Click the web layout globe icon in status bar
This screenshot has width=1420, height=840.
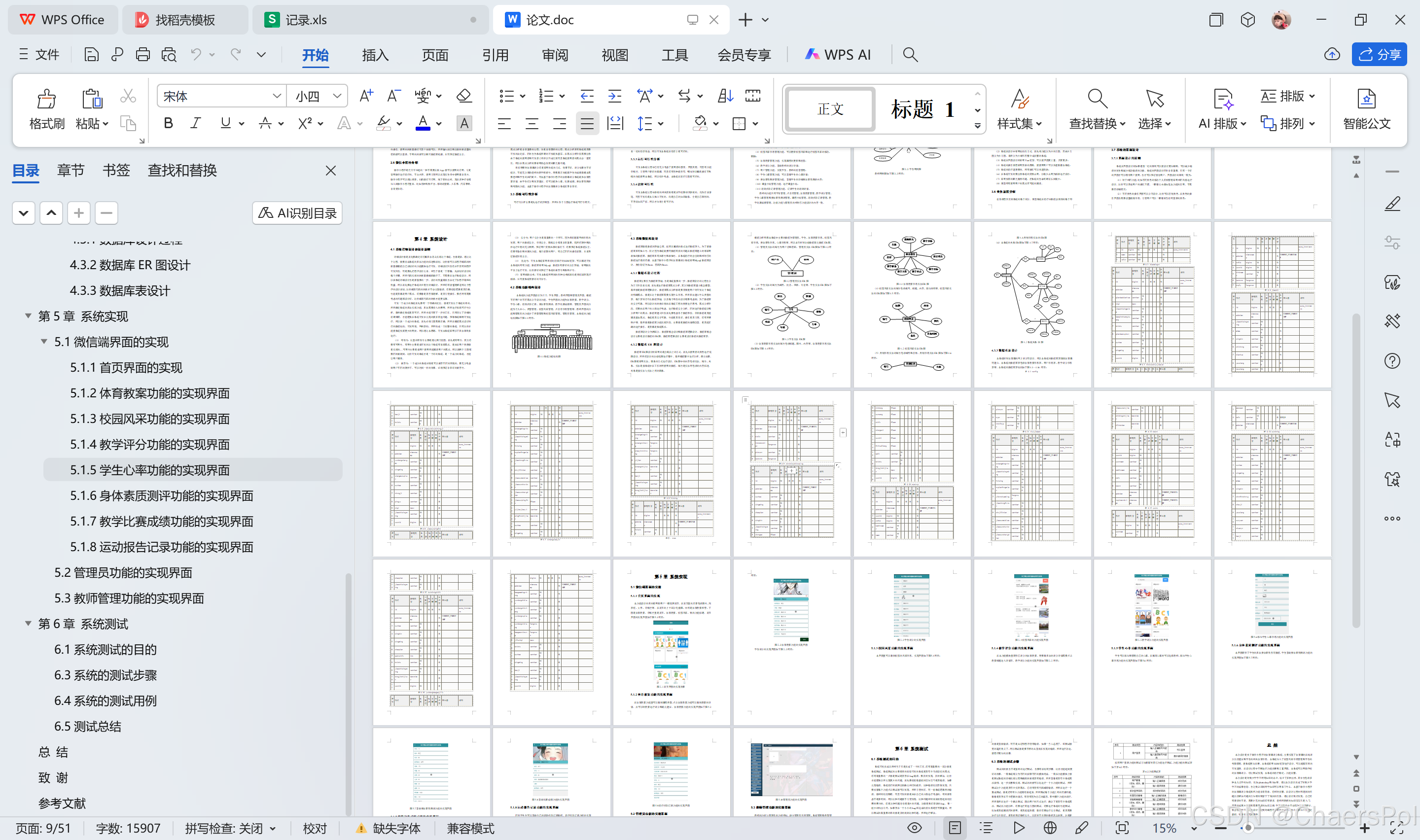click(1050, 828)
